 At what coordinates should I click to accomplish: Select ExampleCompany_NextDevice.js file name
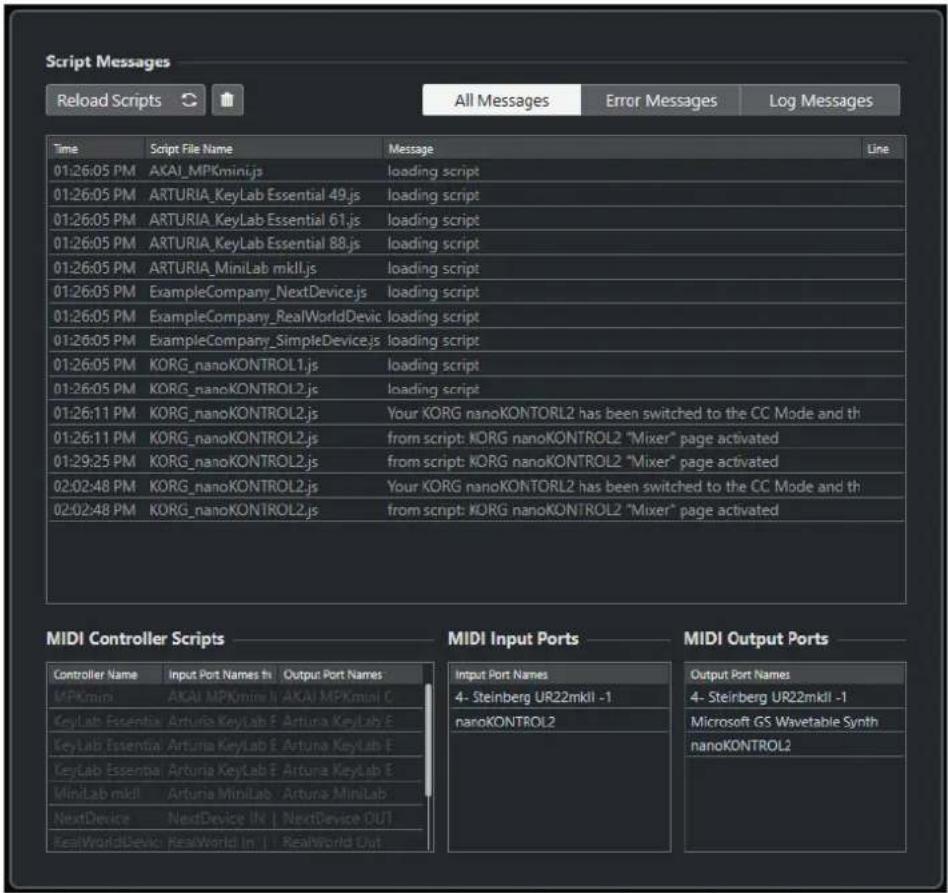click(x=258, y=292)
